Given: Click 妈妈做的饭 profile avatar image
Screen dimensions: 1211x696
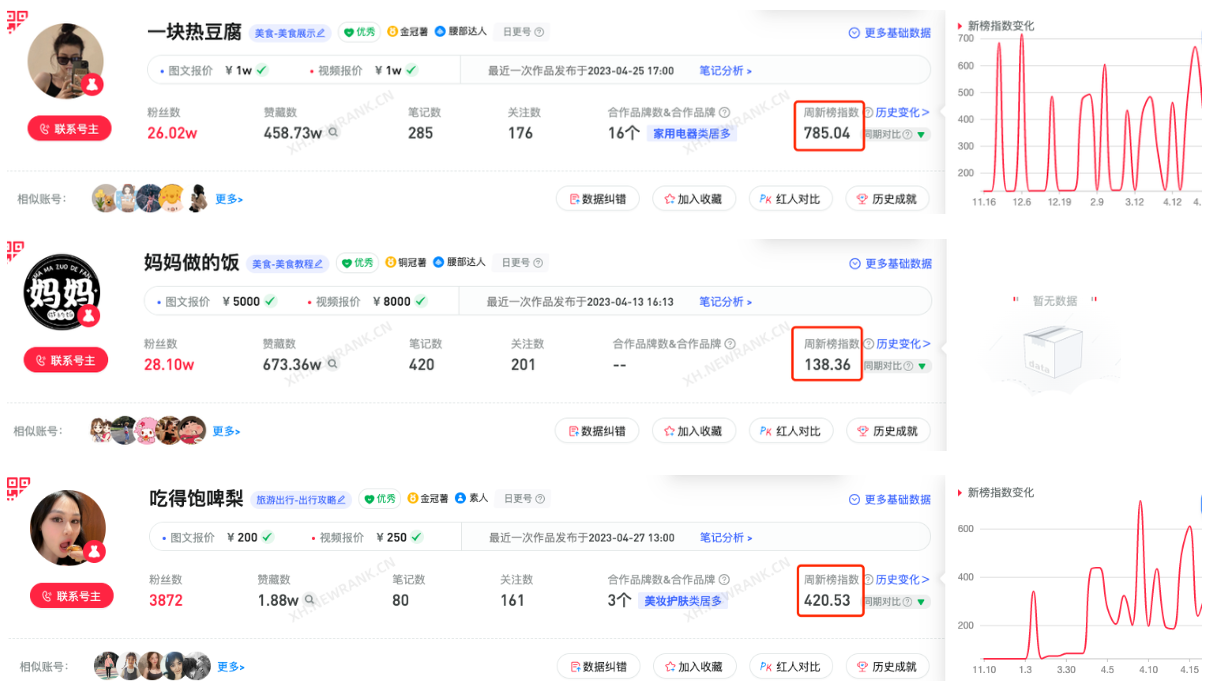Looking at the screenshot, I should click(63, 292).
